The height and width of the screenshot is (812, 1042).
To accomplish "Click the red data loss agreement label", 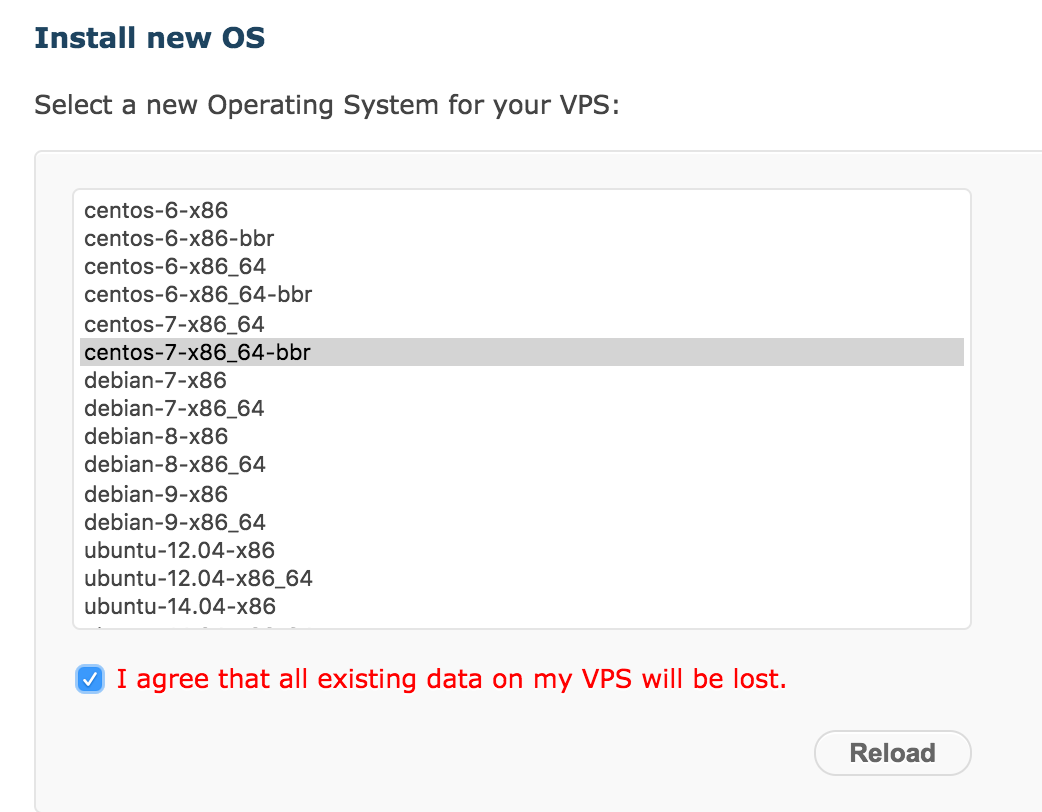I will coord(451,680).
